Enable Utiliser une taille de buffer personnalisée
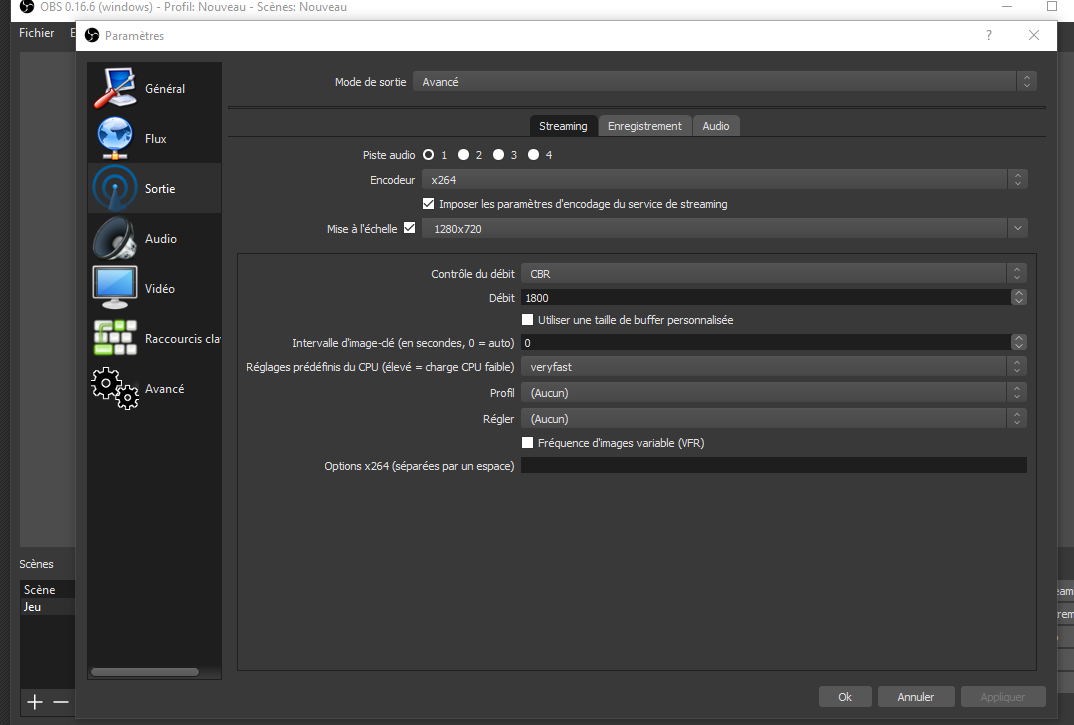 click(527, 319)
